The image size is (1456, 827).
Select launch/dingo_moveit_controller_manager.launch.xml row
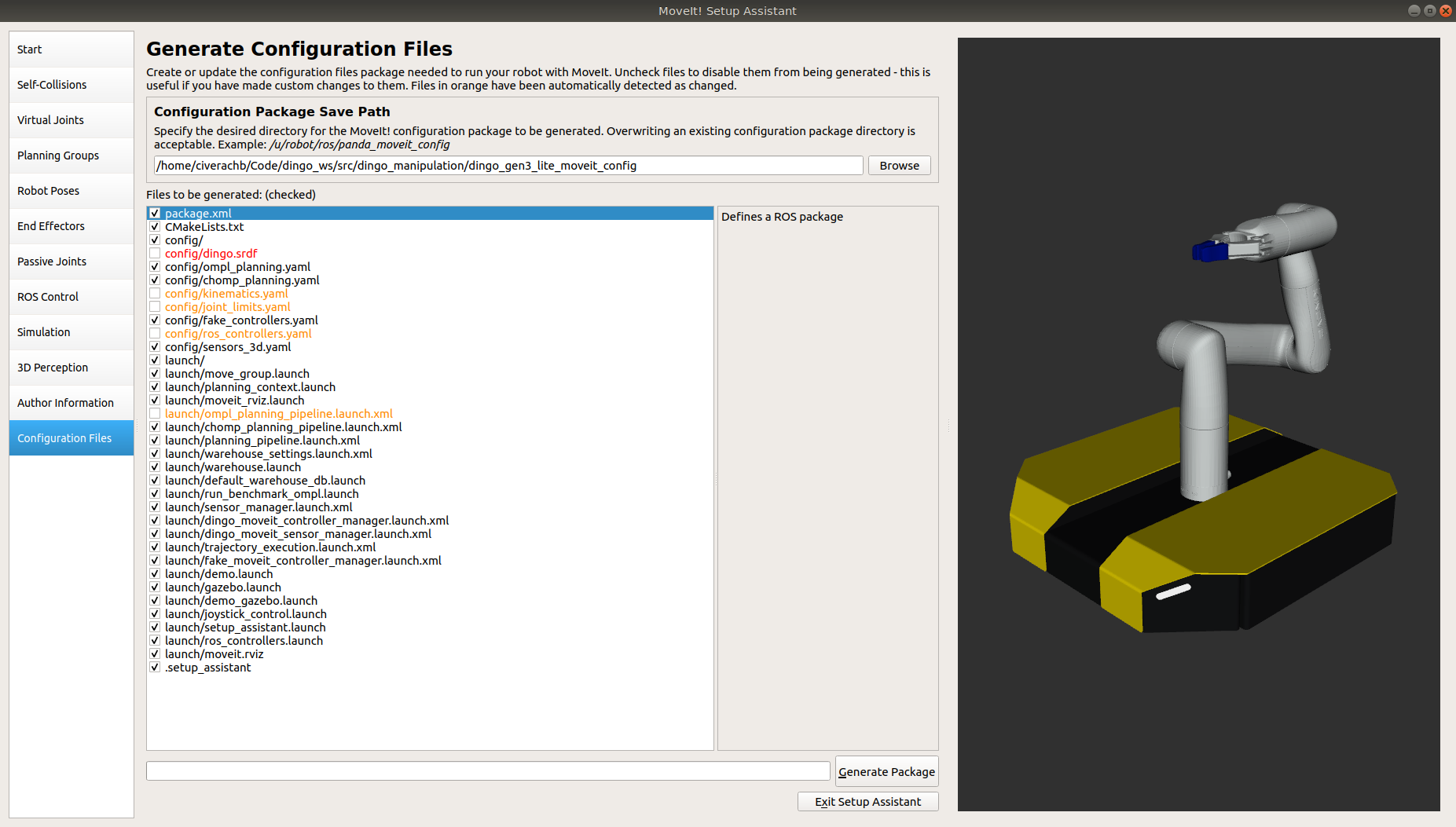click(430, 521)
